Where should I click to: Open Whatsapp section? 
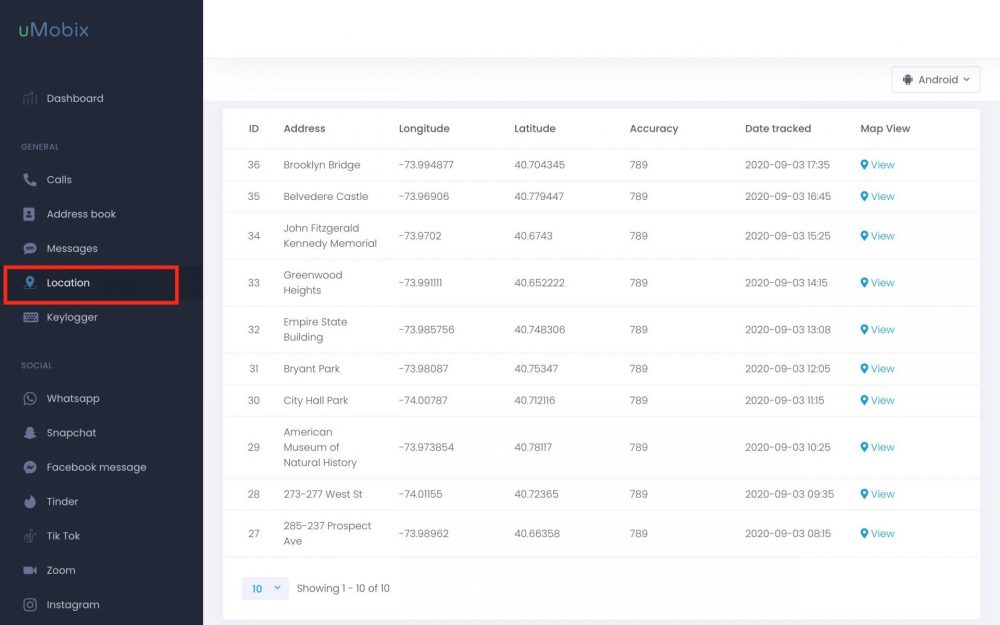73,399
